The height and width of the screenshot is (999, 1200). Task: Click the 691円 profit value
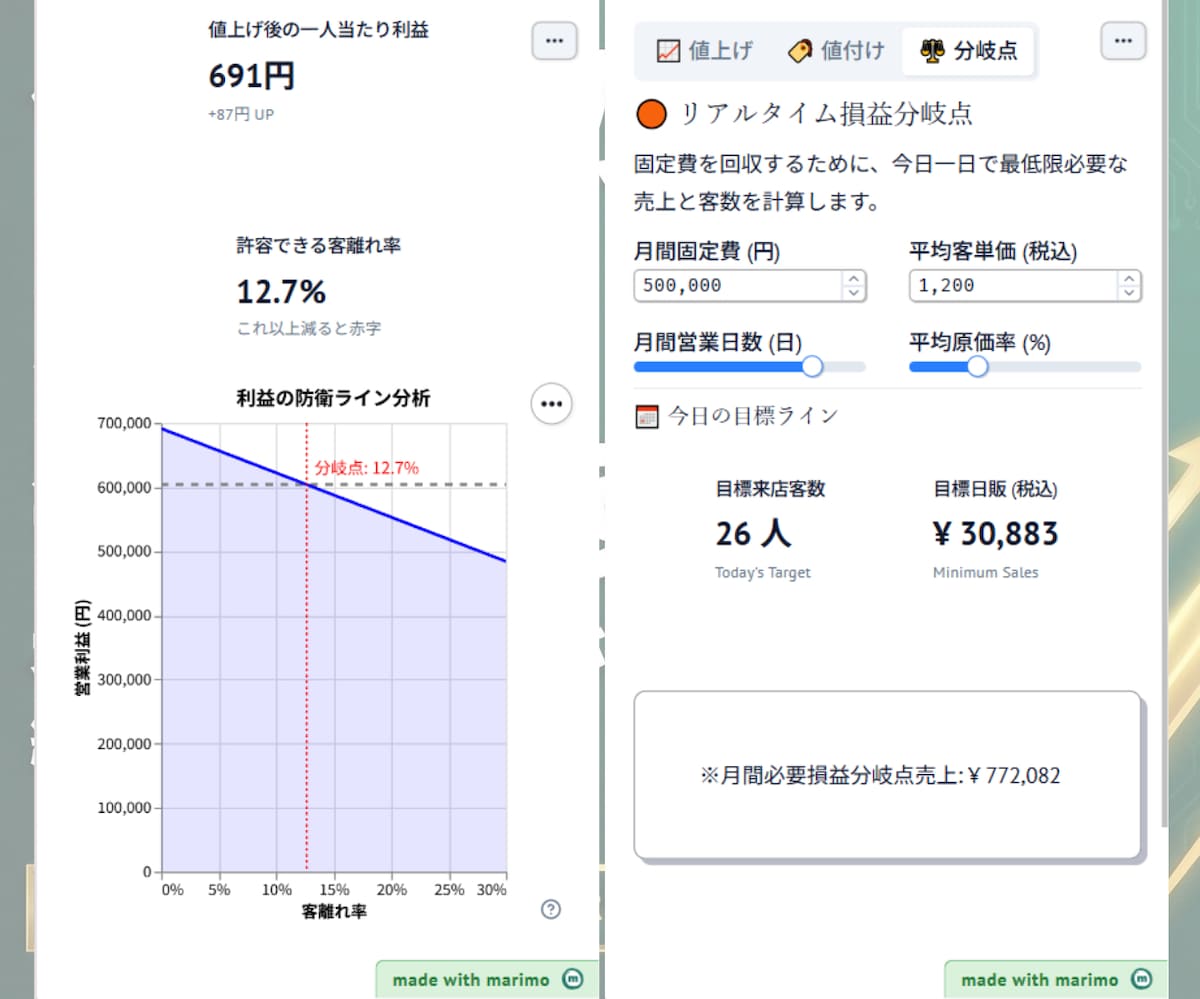(252, 76)
